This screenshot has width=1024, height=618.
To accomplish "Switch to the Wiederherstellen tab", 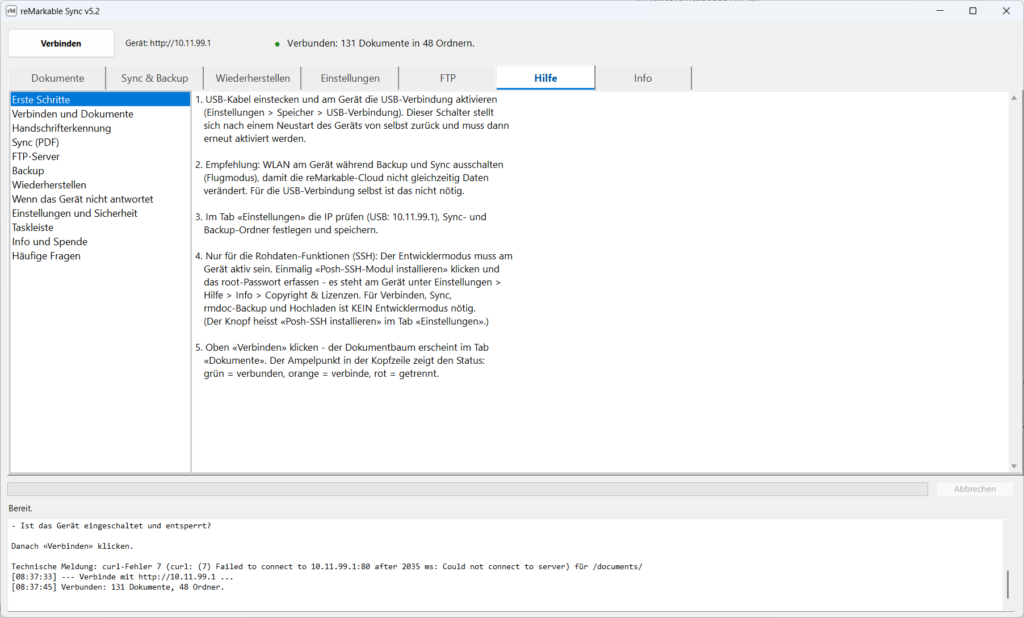I will (x=253, y=78).
